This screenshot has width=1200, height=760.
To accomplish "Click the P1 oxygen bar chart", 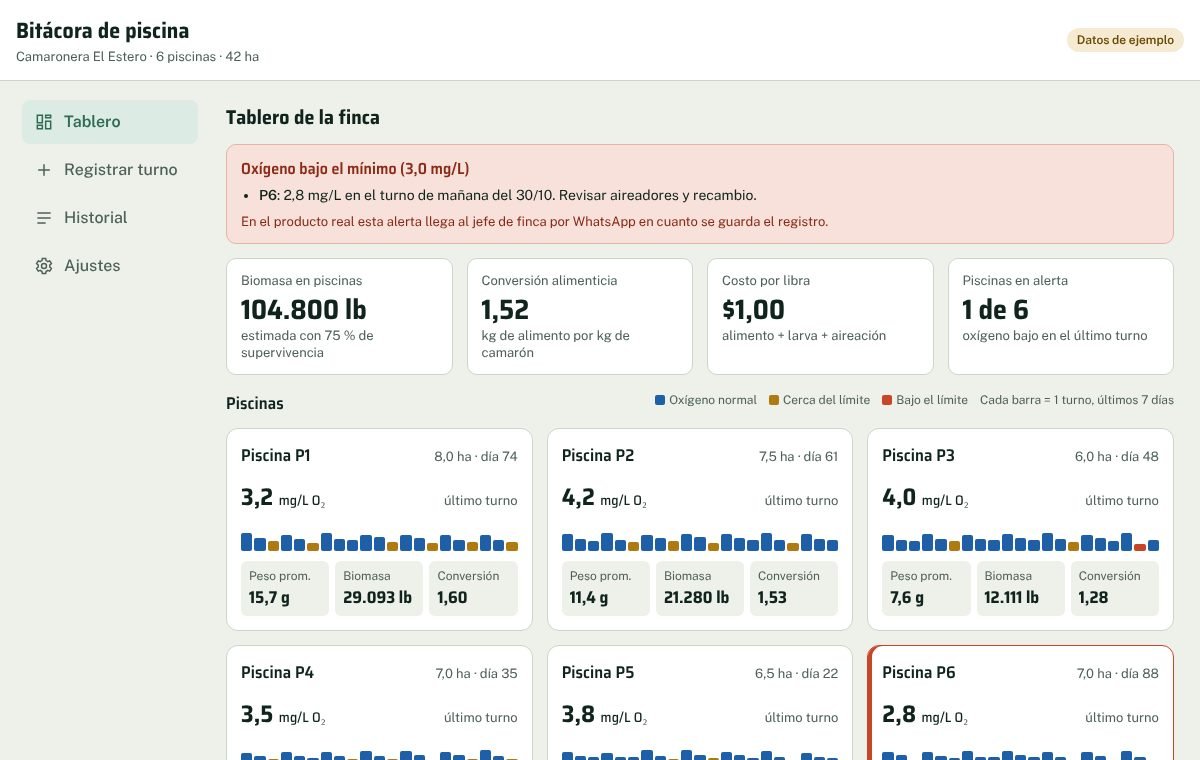I will 379,542.
